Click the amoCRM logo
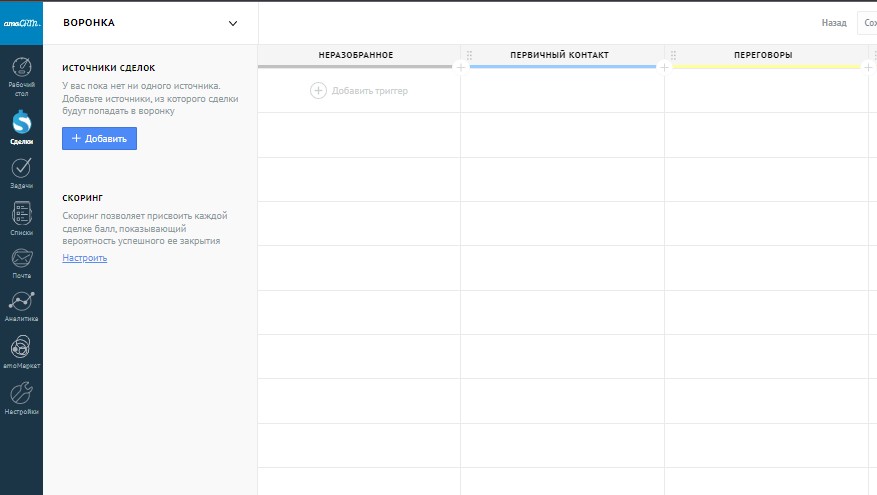 click(x=21, y=22)
